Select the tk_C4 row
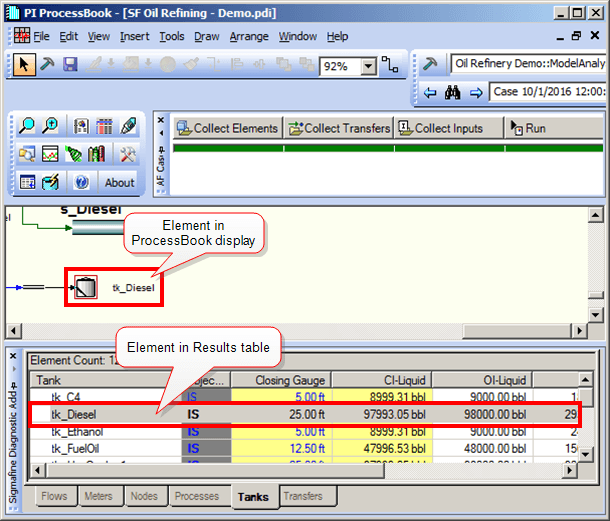This screenshot has width=610, height=521. [x=303, y=396]
